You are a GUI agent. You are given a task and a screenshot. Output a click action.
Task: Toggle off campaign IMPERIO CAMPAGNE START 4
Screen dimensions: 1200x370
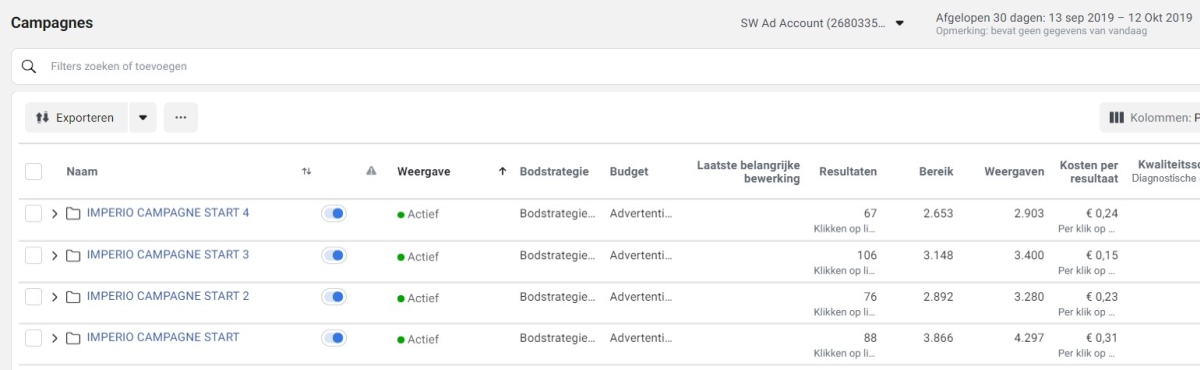click(333, 213)
